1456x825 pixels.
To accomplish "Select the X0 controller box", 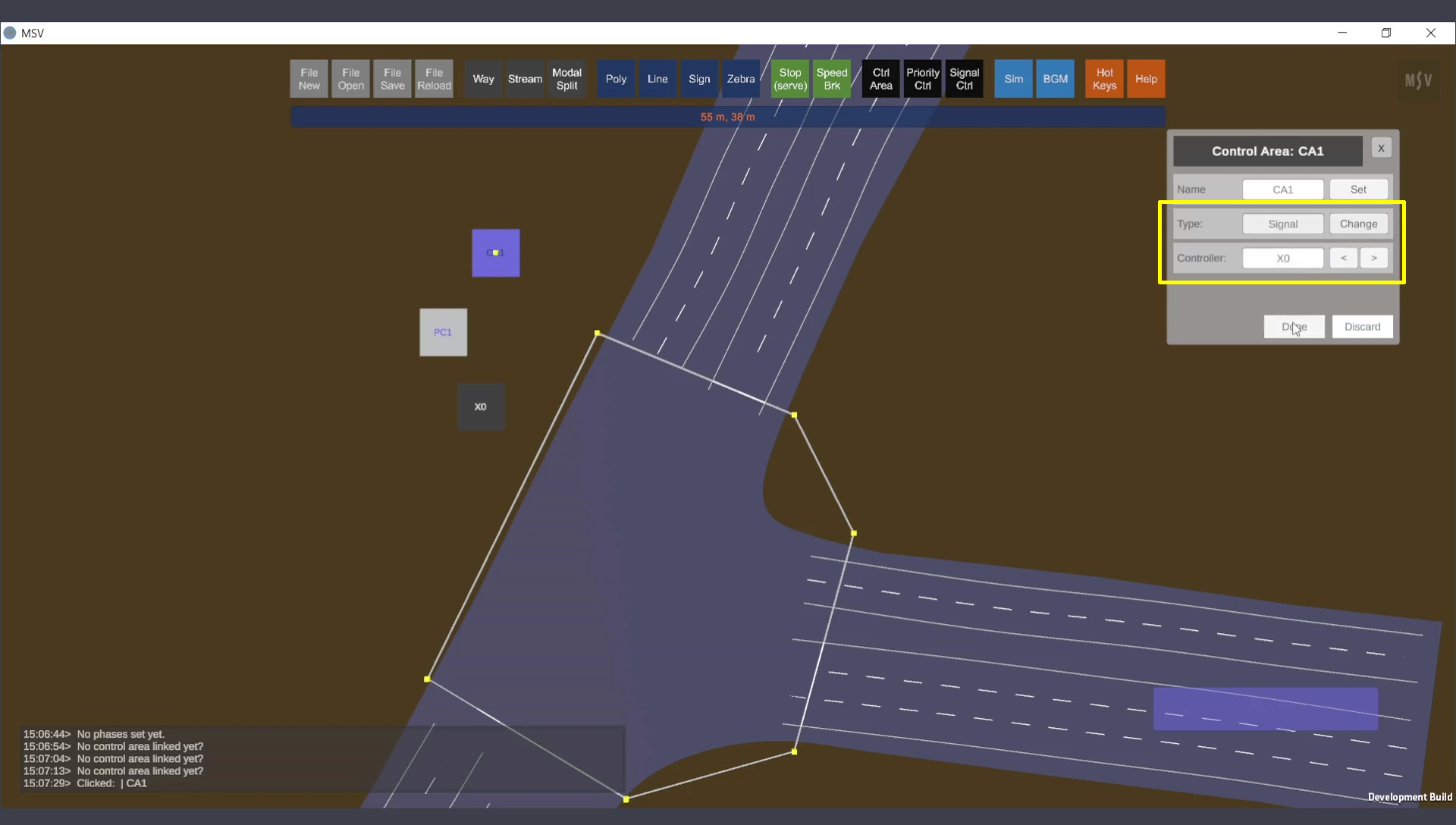I will click(x=481, y=407).
